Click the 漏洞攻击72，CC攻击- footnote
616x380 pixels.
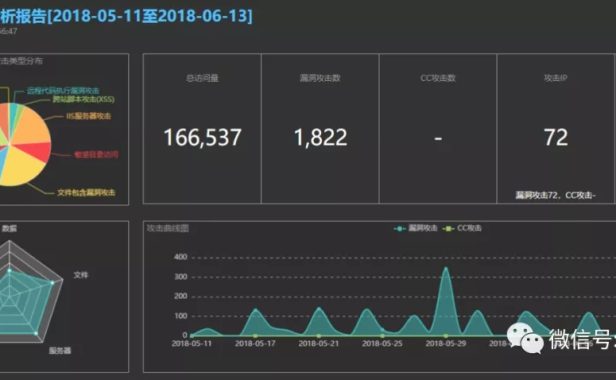click(556, 195)
